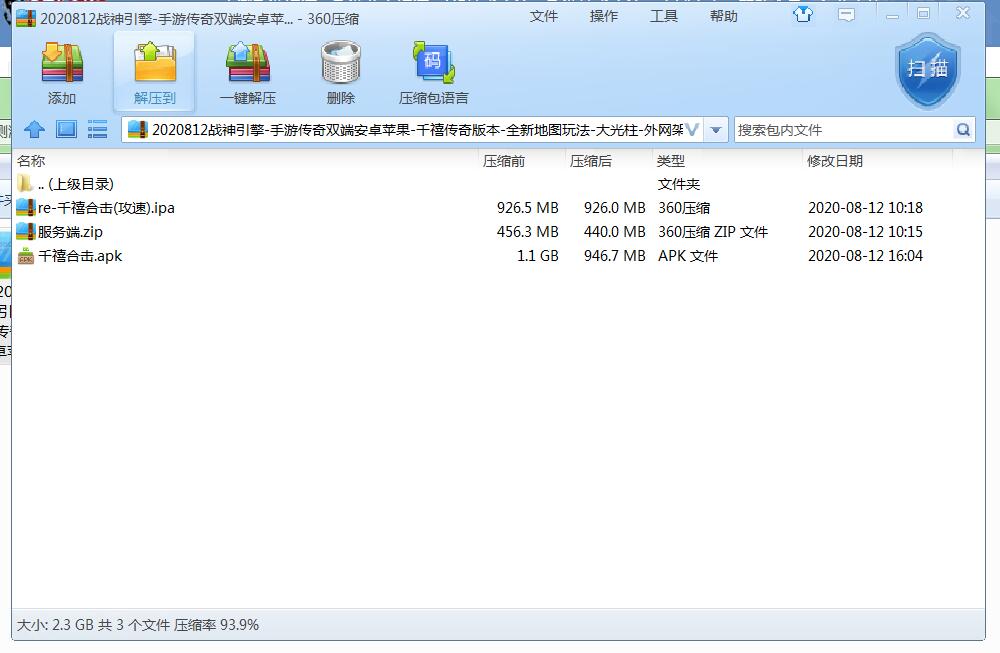This screenshot has width=1000, height=653.
Task: Open the feedback message icon in the title bar
Action: pos(846,15)
